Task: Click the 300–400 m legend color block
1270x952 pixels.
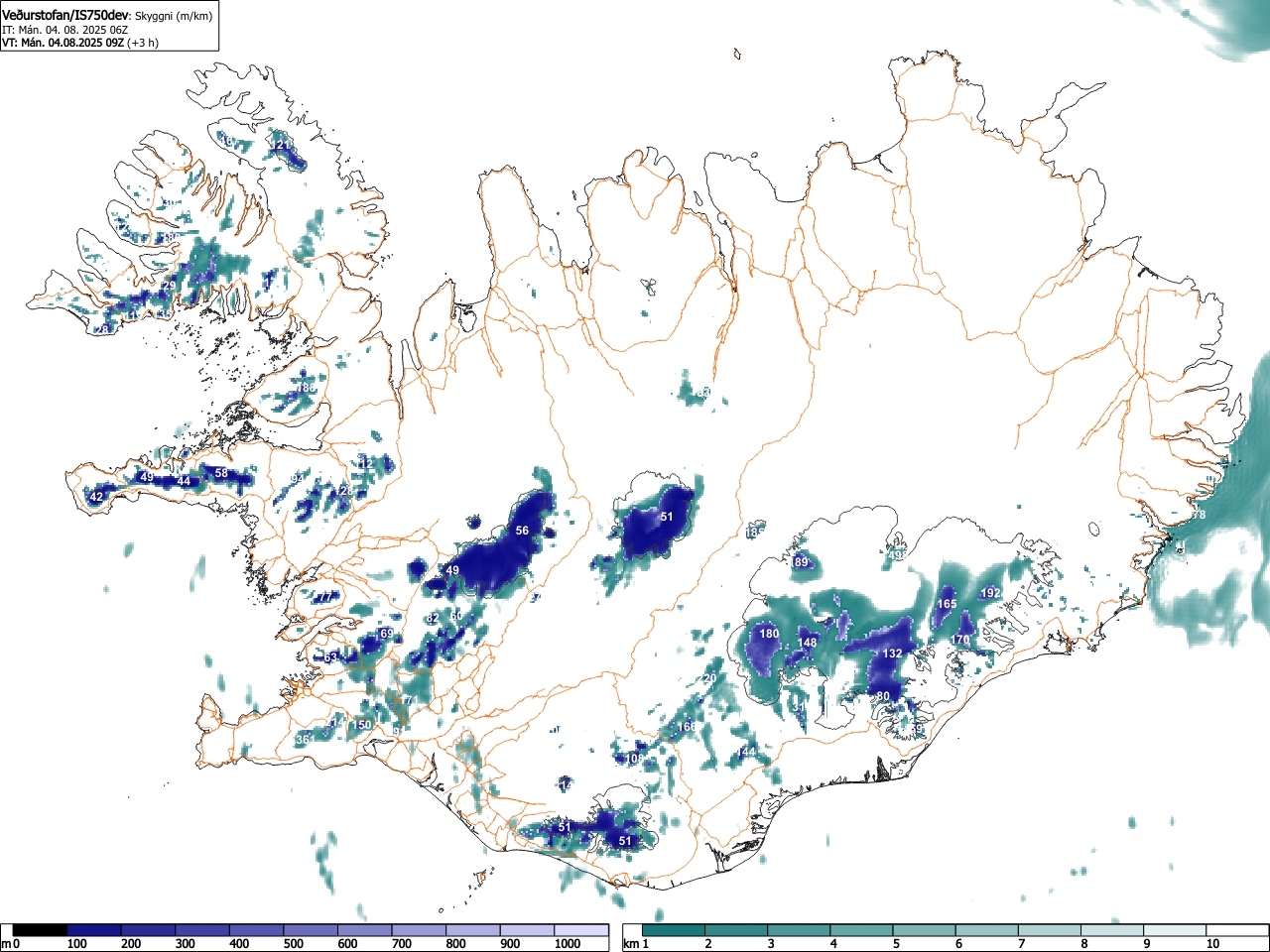Action: point(202,930)
